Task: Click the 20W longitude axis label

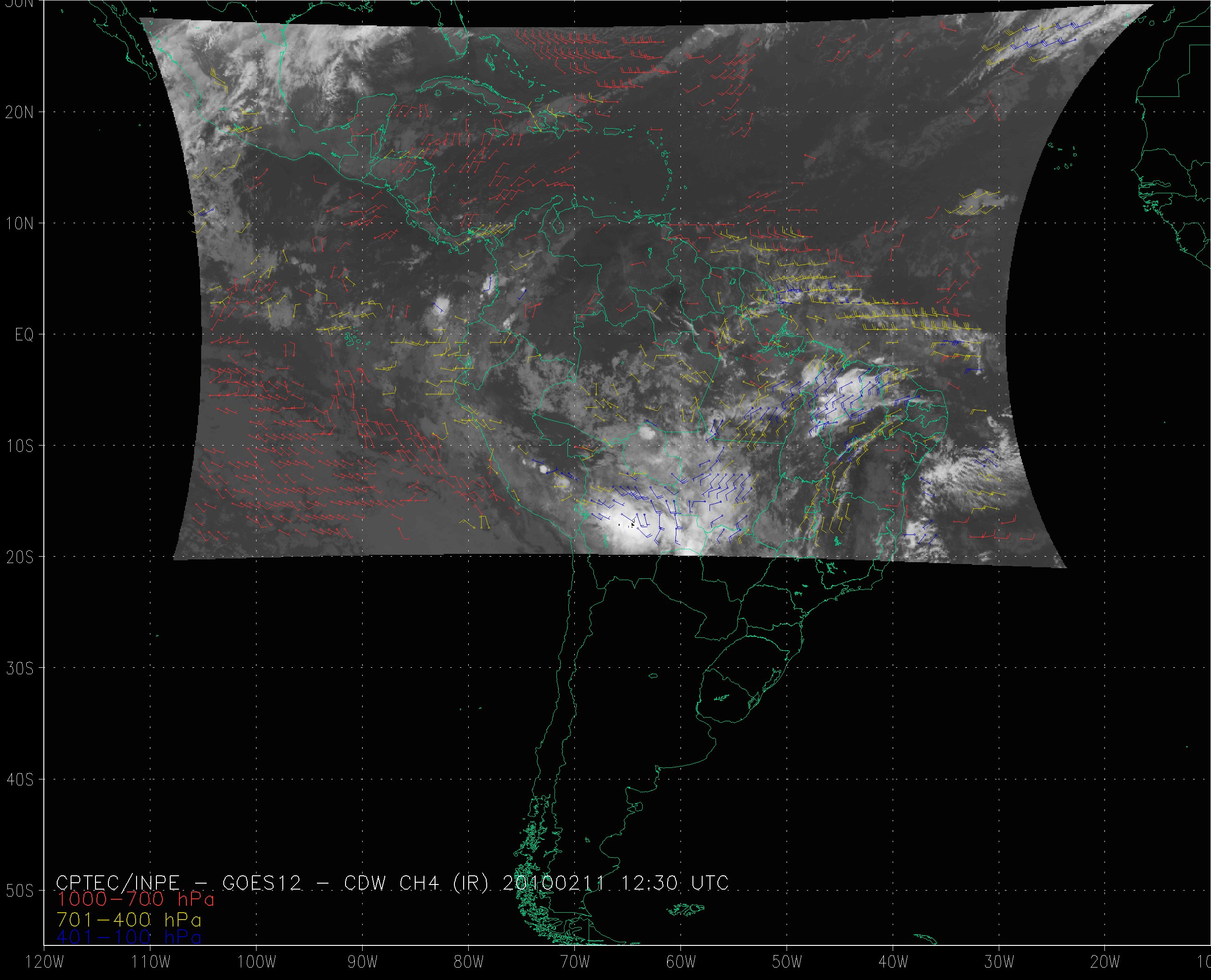Action: tap(1105, 962)
